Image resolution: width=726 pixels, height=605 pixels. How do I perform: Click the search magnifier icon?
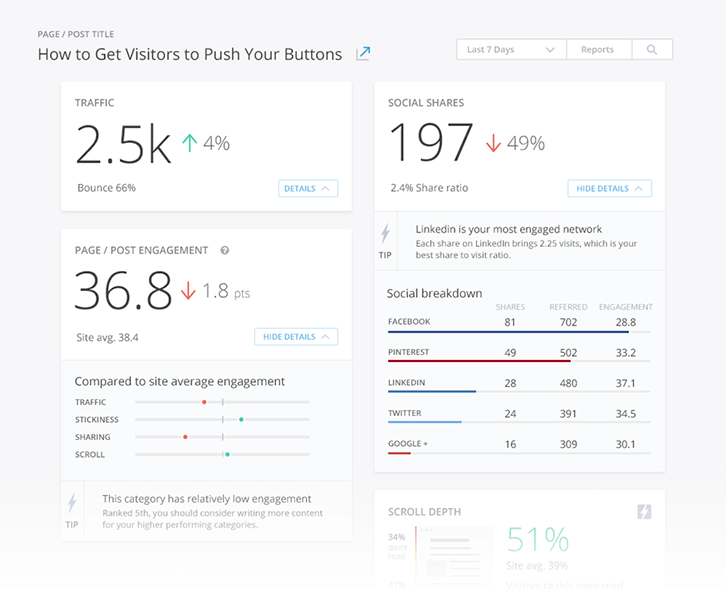tap(651, 50)
